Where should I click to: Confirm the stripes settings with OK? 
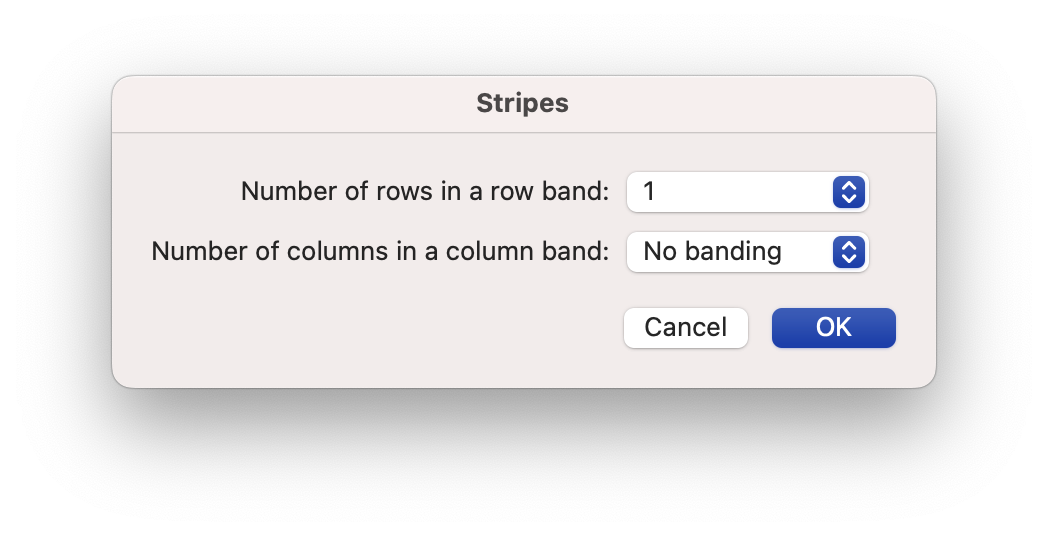(833, 328)
